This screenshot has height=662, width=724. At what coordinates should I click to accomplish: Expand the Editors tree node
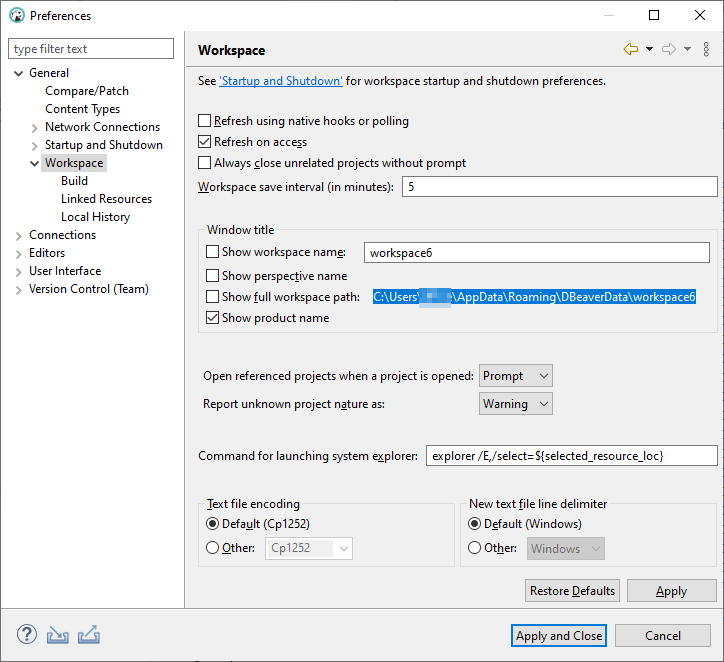coord(18,254)
